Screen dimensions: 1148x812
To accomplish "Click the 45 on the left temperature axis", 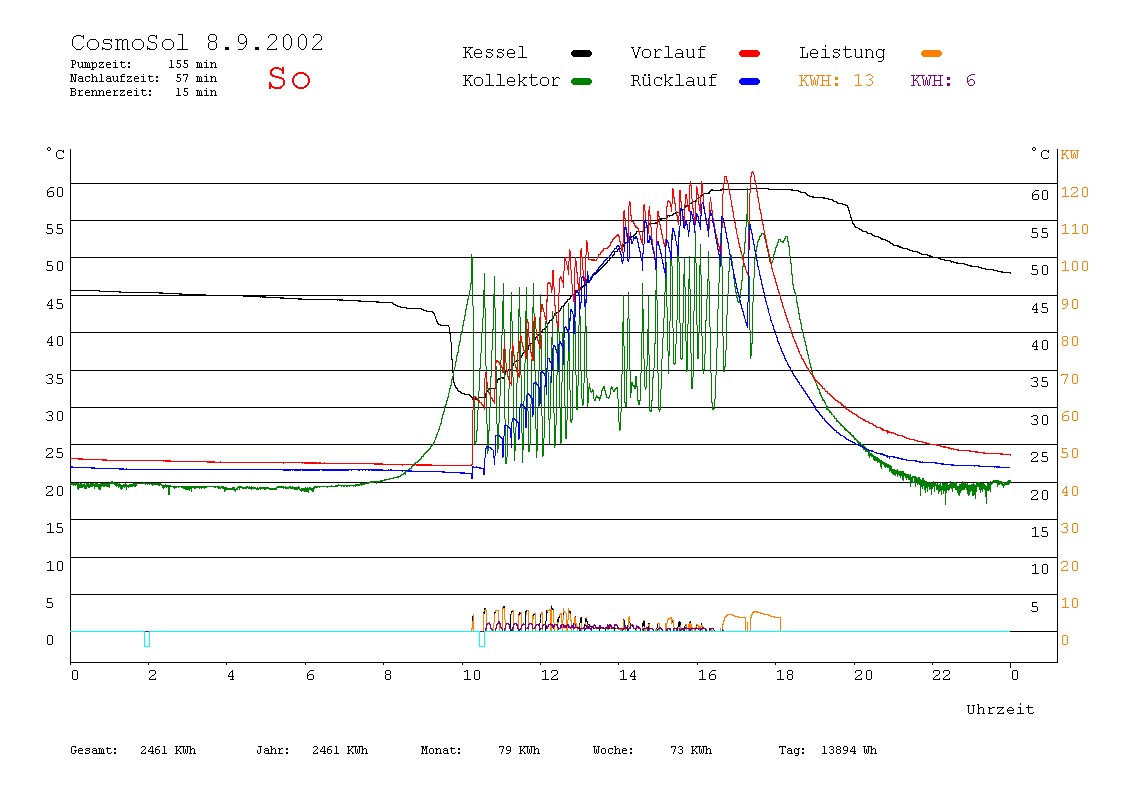I will coord(55,304).
